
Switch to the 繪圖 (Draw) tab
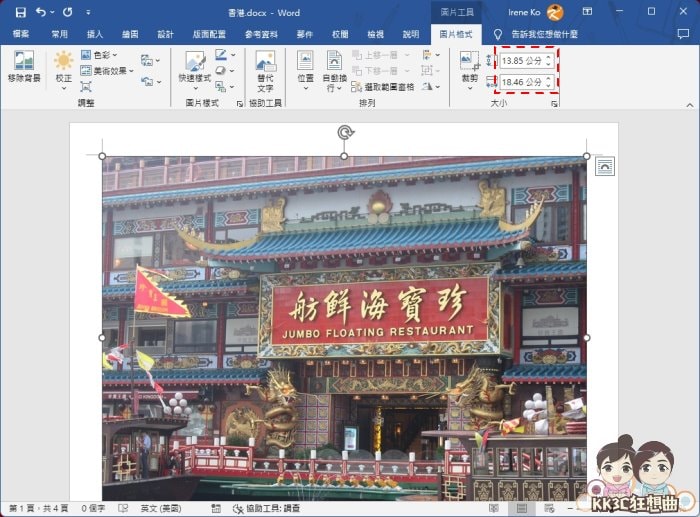[x=130, y=34]
